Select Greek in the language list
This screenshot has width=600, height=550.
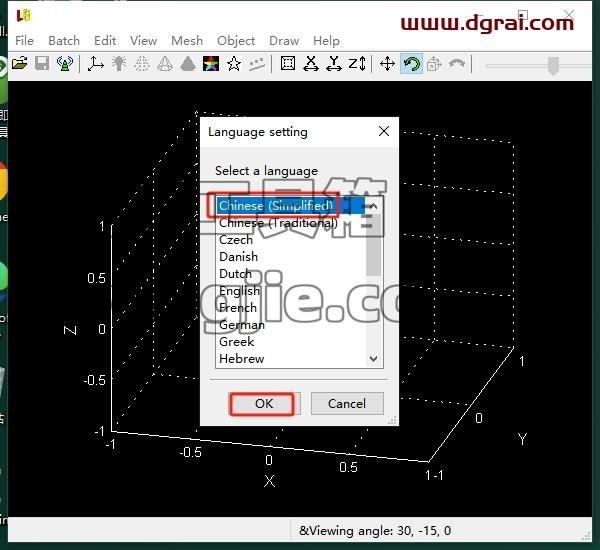tap(290, 341)
